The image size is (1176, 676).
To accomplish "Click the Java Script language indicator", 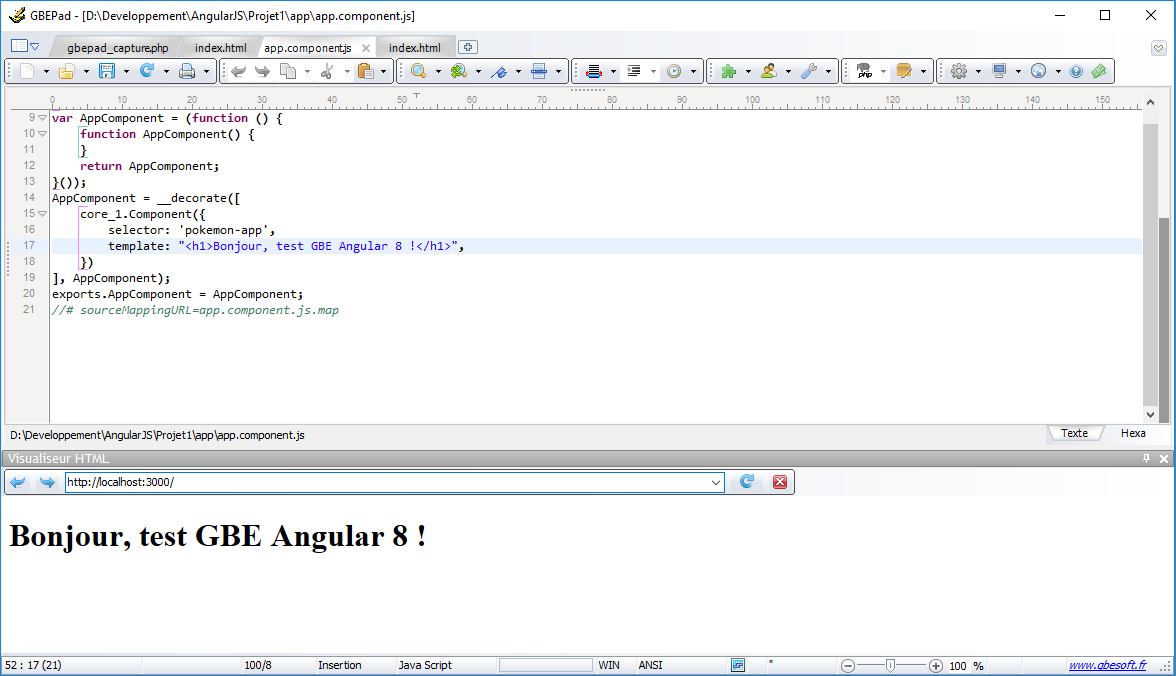I will pos(425,665).
